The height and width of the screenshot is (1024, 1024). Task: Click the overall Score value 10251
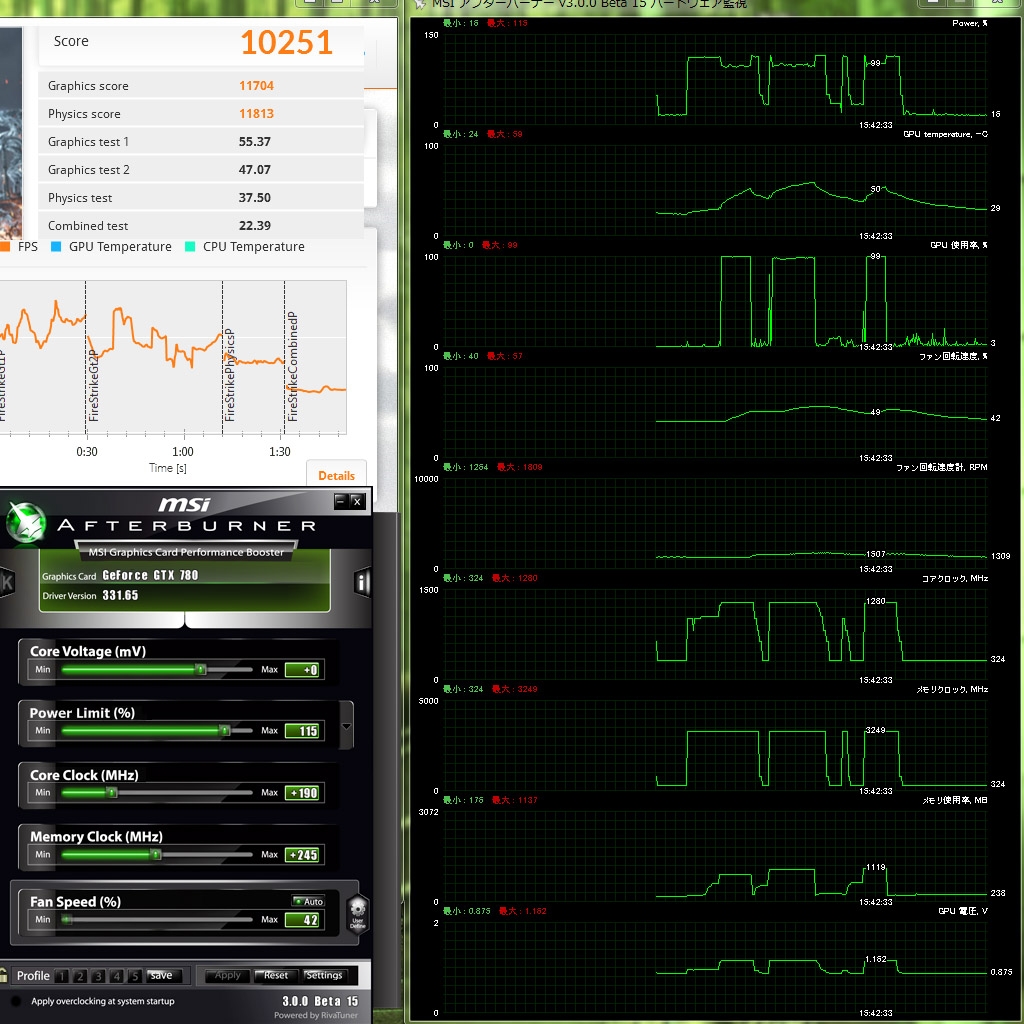(x=287, y=42)
